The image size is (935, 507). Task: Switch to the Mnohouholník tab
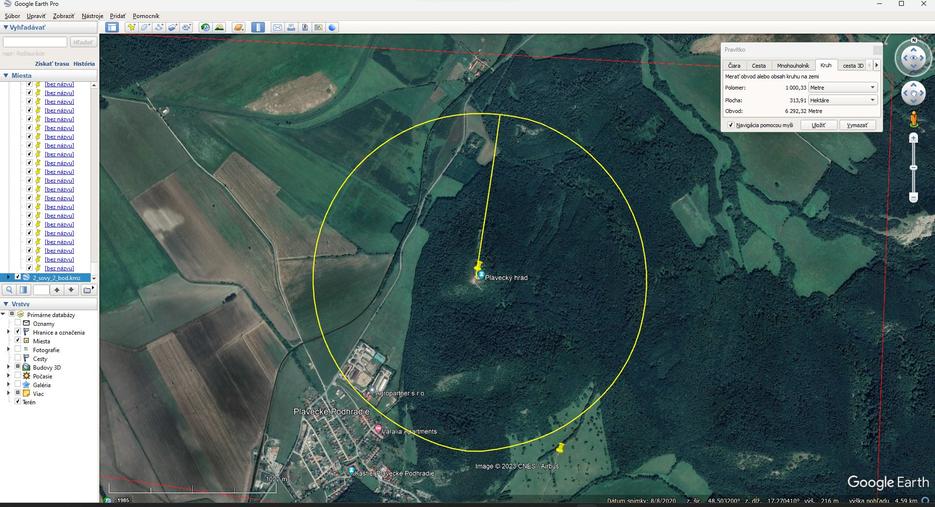[x=793, y=65]
